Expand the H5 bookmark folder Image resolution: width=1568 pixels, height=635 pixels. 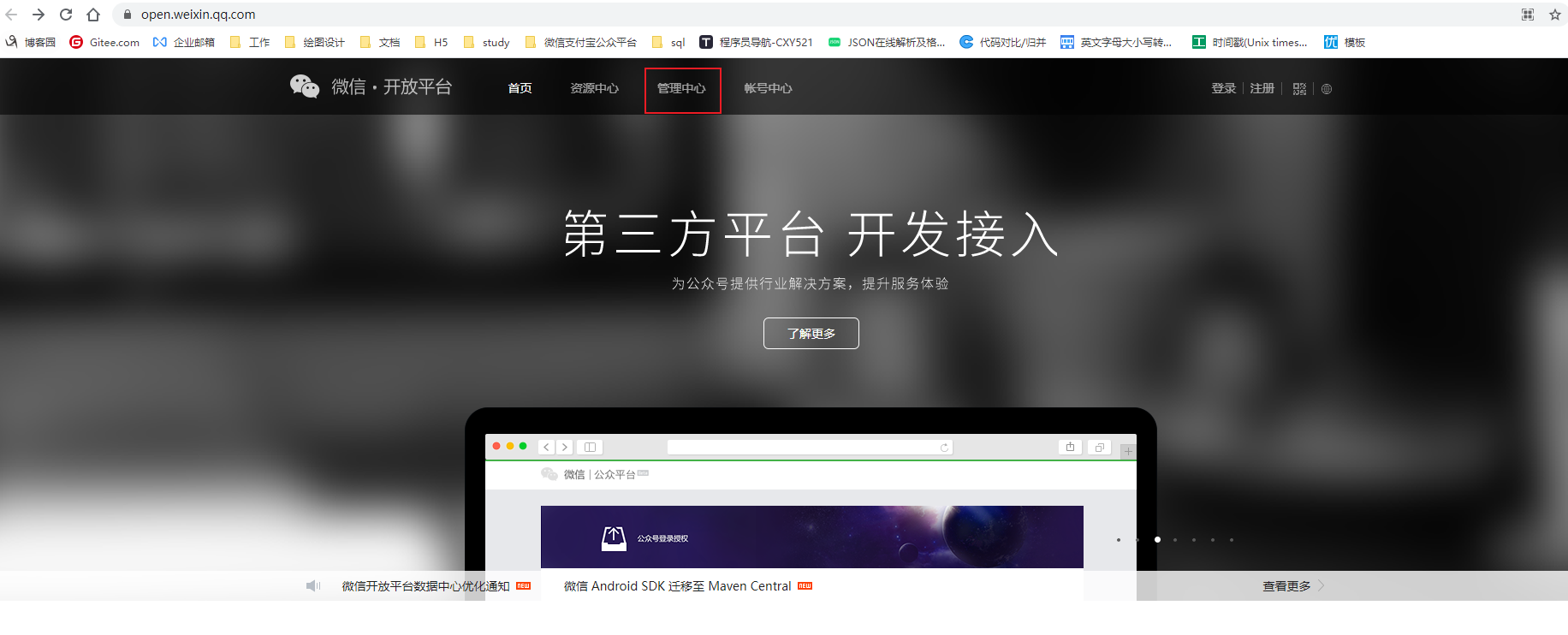pyautogui.click(x=431, y=42)
